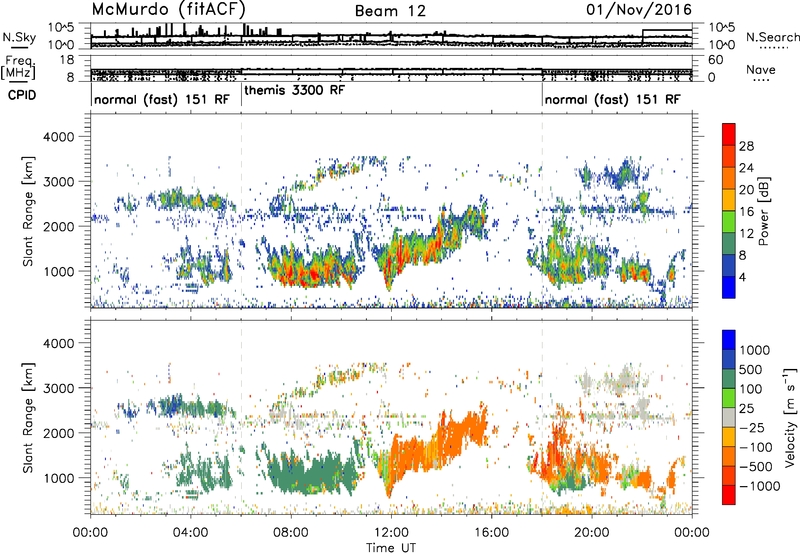This screenshot has height=554, width=800.
Task: Click the '500' tick on the Velocity scale
Action: click(751, 369)
